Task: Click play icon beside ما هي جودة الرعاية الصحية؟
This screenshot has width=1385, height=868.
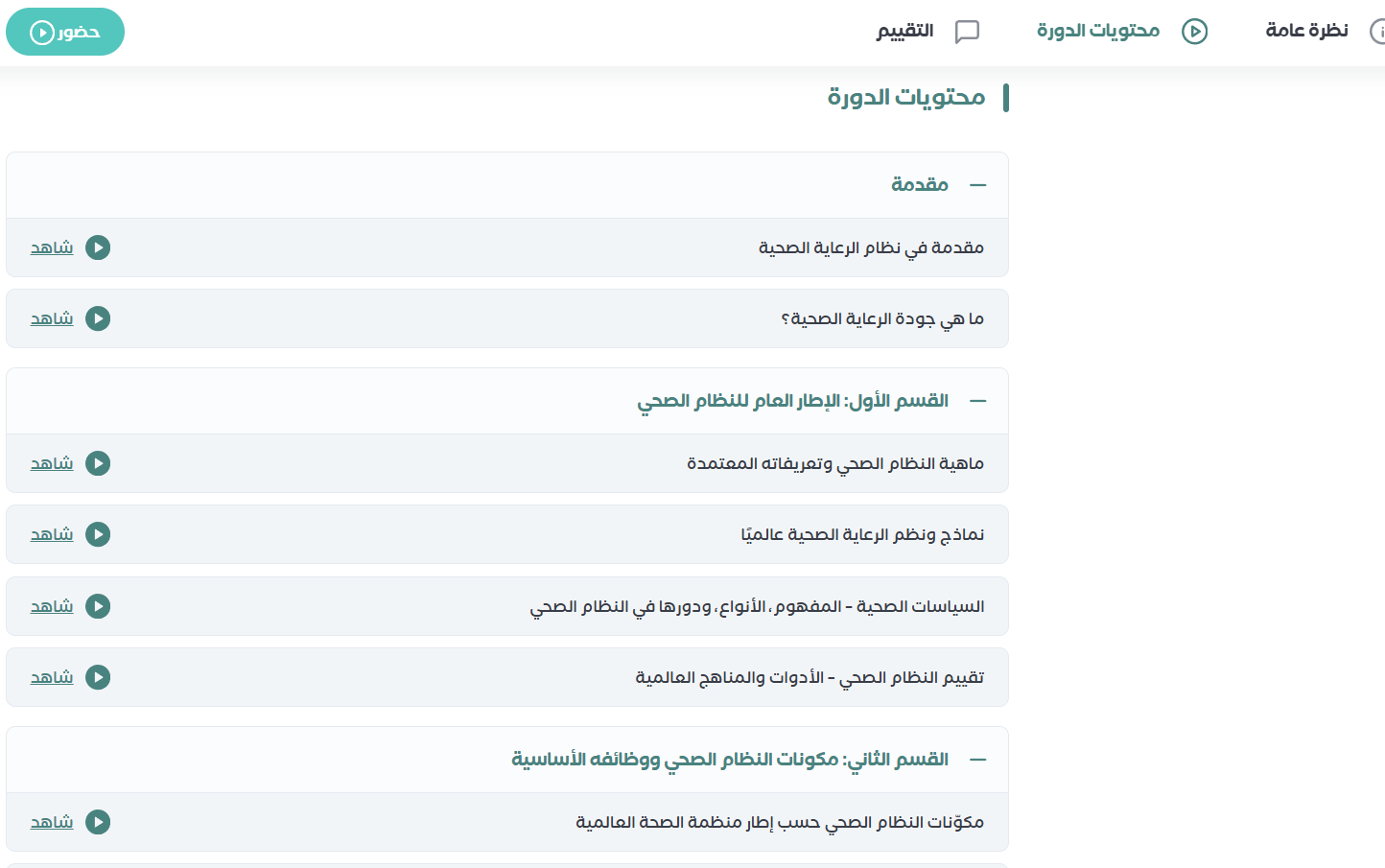Action: [98, 318]
